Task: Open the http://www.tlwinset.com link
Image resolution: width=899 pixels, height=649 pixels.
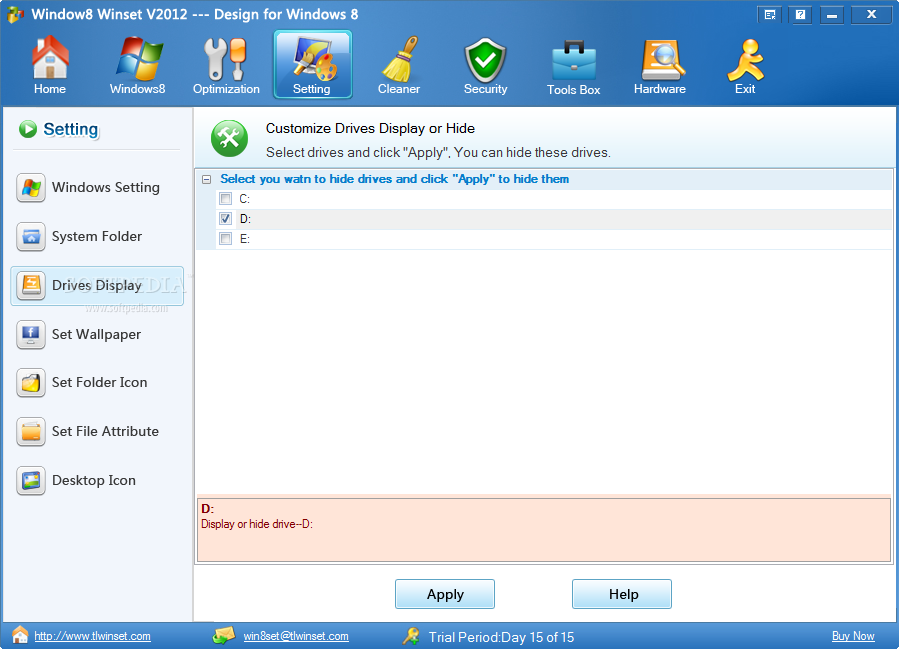Action: click(92, 636)
